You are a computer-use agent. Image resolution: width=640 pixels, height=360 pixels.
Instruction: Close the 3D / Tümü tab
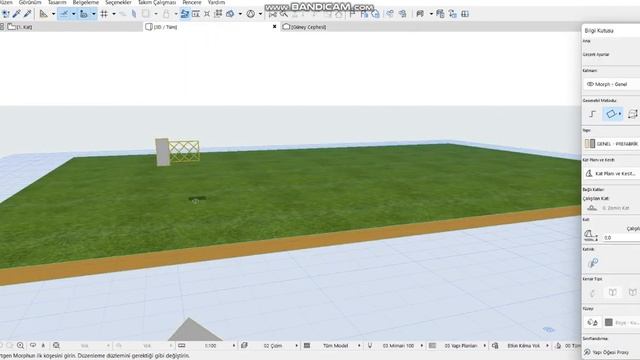[x=274, y=27]
